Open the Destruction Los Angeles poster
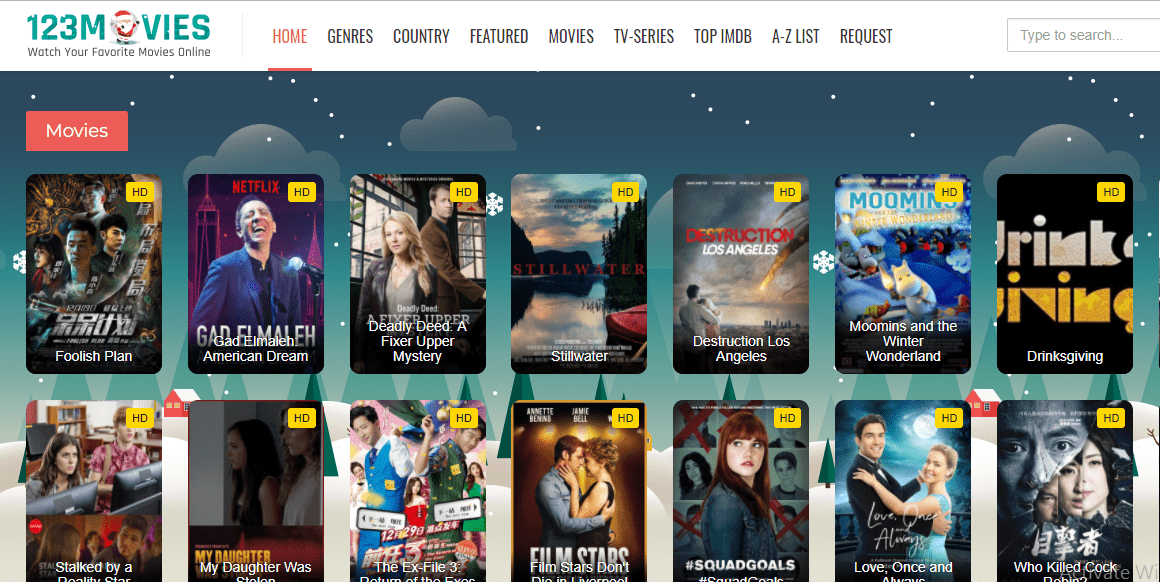Viewport: 1160px width, 582px height. point(741,274)
